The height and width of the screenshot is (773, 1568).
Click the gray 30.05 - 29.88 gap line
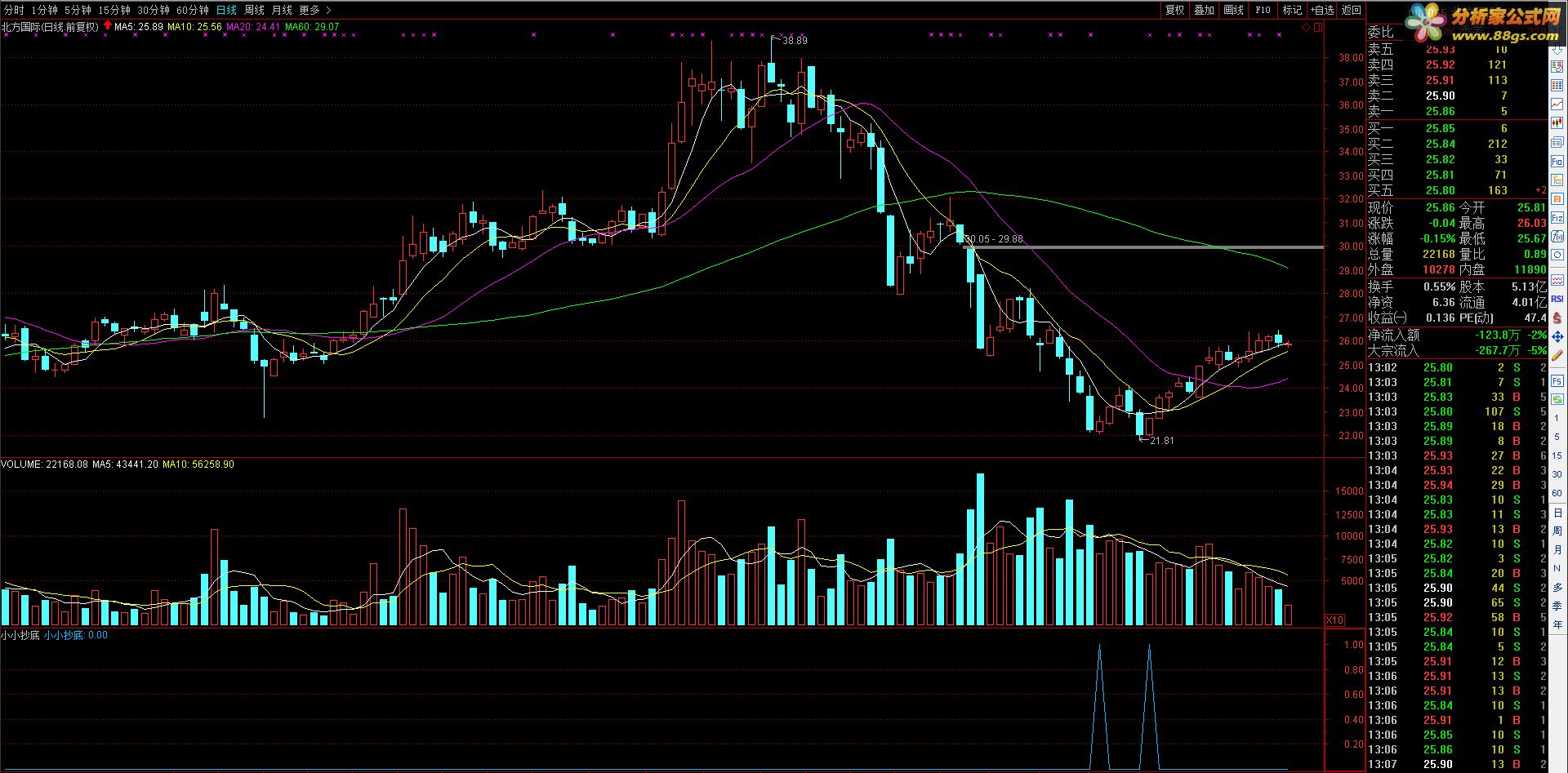point(1143,247)
